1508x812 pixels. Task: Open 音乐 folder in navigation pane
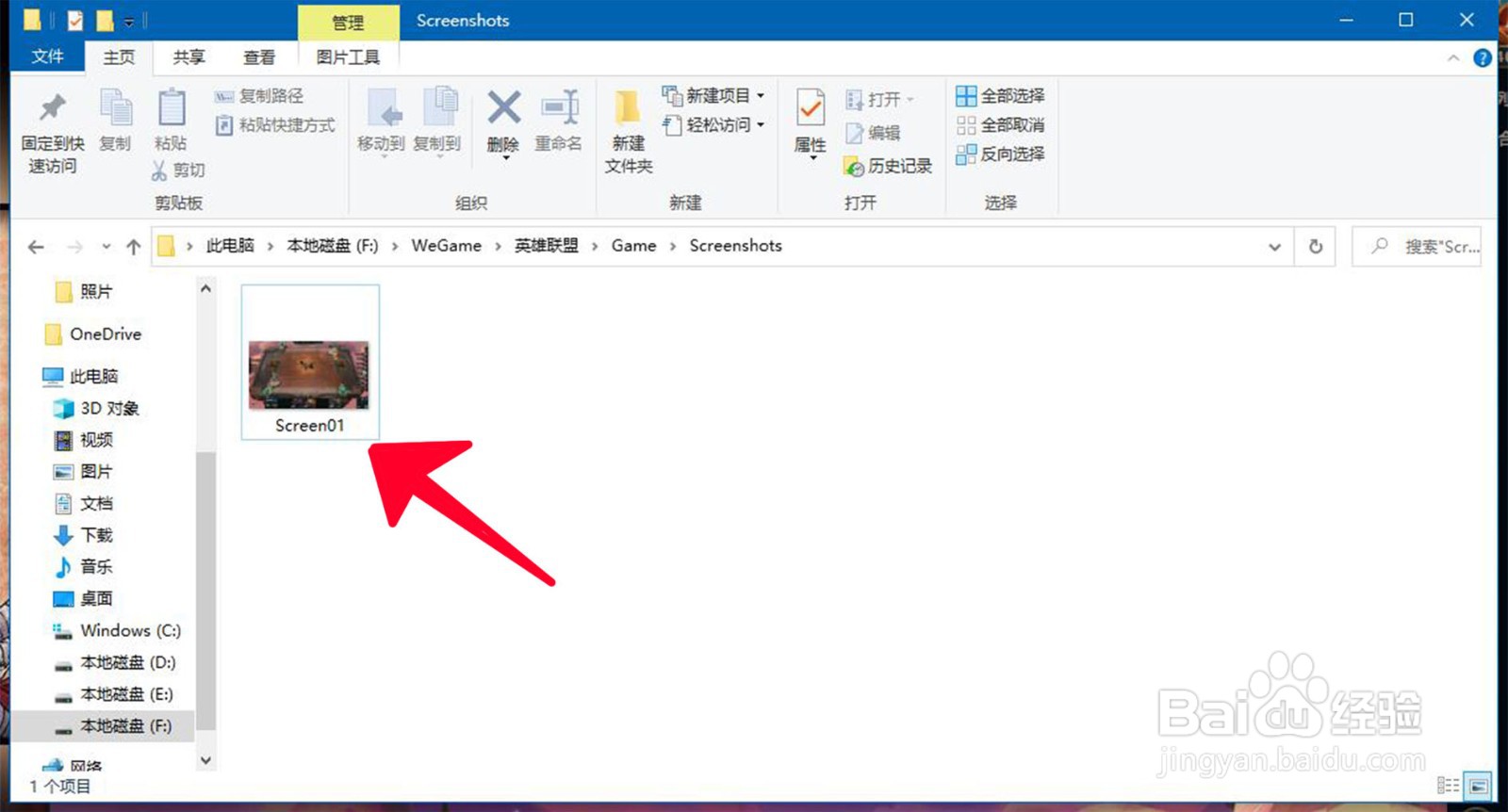tap(83, 567)
